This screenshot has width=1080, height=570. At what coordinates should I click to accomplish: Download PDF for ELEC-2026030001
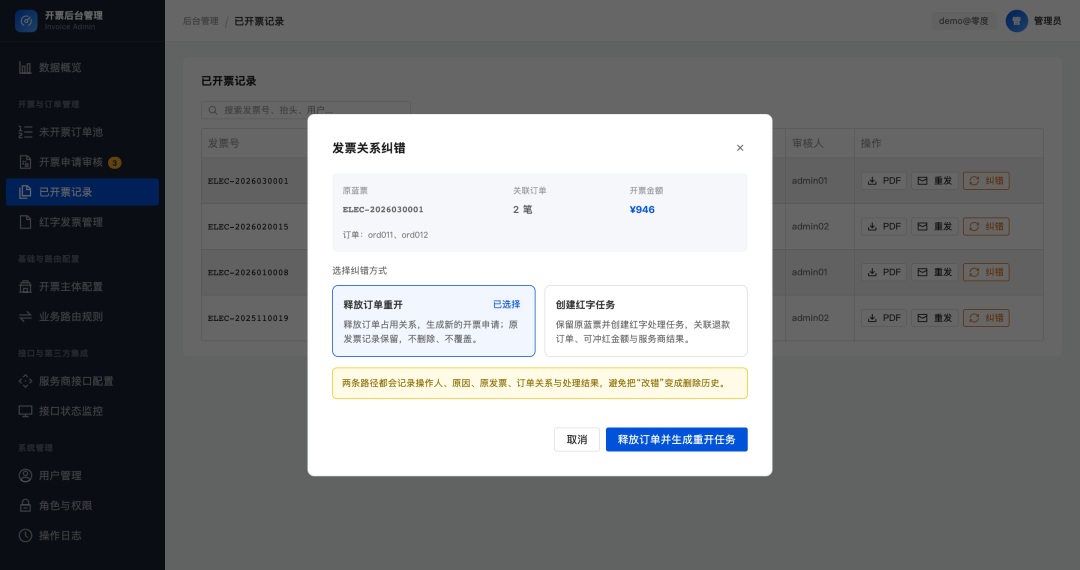pyautogui.click(x=884, y=181)
